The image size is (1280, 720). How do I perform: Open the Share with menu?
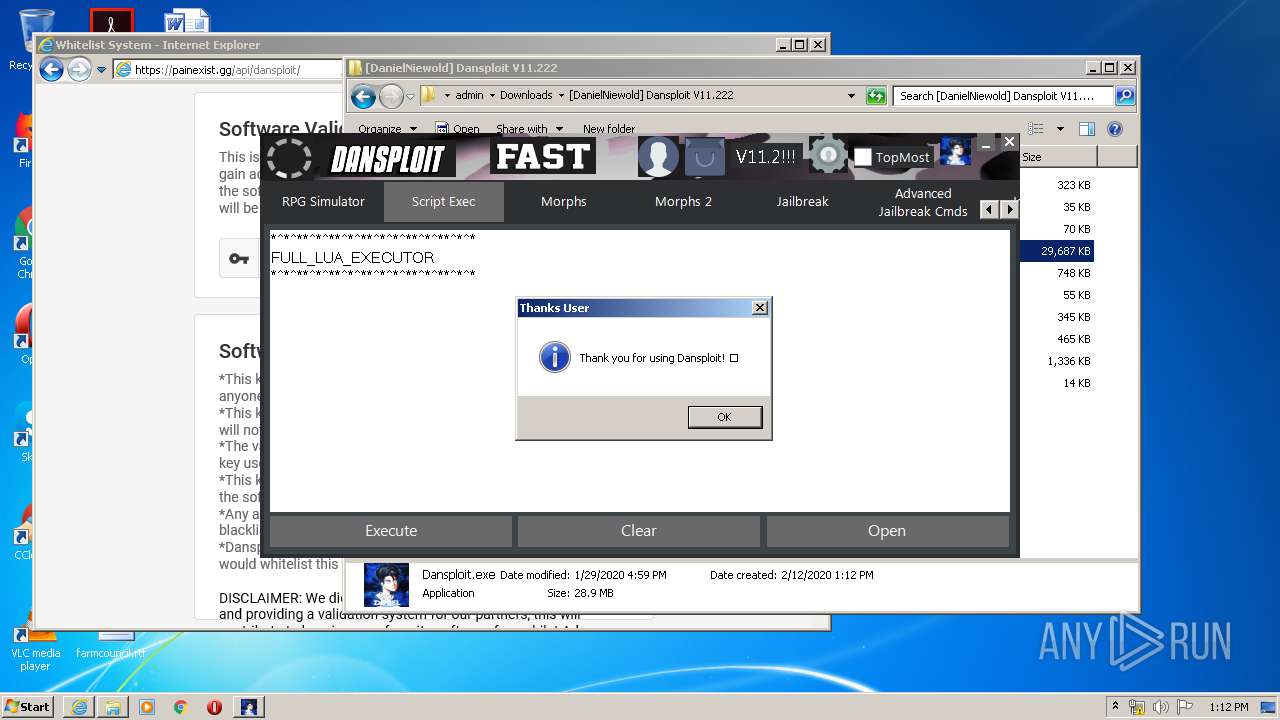pos(529,129)
